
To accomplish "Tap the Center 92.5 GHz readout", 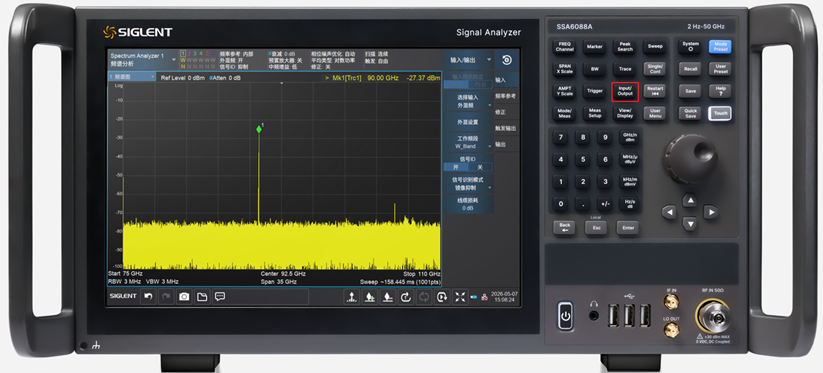I will 283,274.
